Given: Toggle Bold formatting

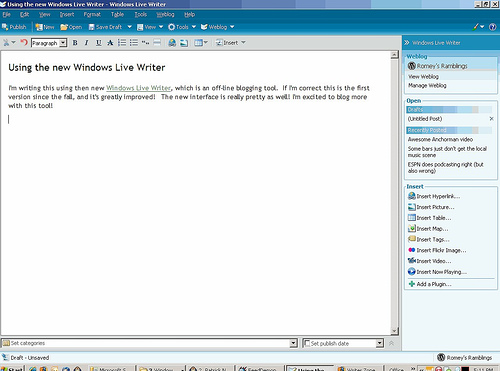Looking at the screenshot, I should [75, 43].
